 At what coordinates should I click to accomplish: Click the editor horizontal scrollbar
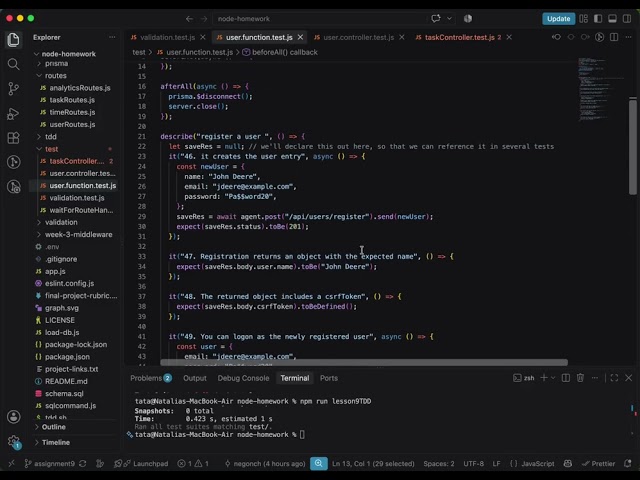pos(364,362)
